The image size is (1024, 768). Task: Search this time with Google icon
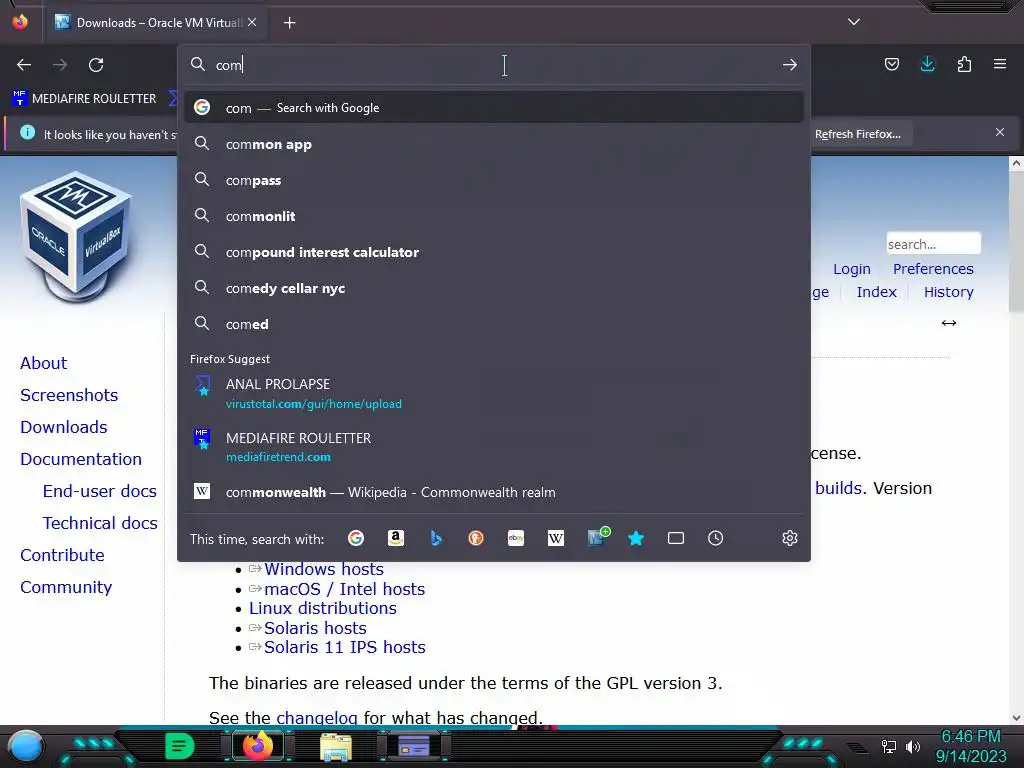(356, 538)
